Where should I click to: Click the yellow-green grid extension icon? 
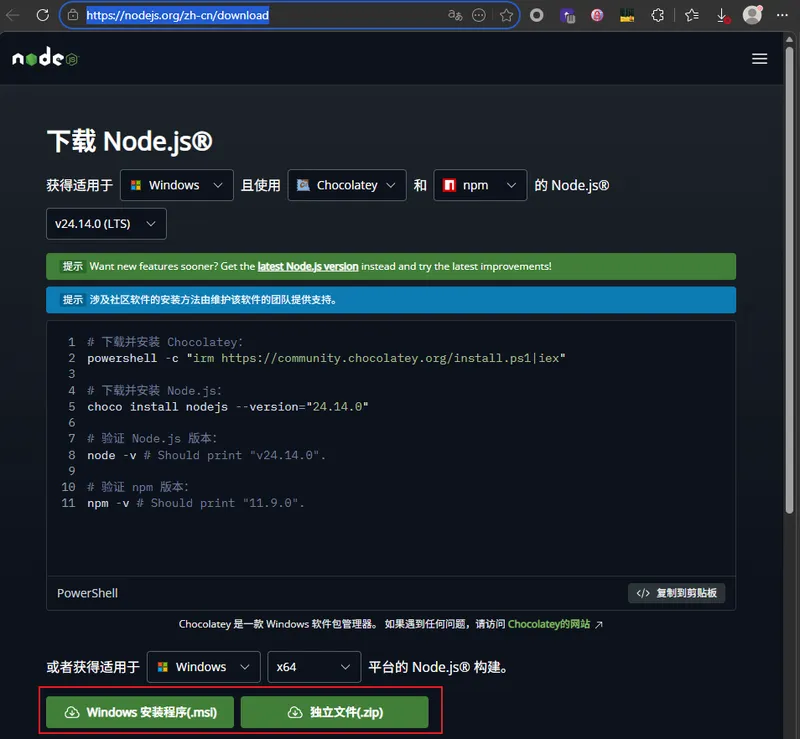click(627, 15)
